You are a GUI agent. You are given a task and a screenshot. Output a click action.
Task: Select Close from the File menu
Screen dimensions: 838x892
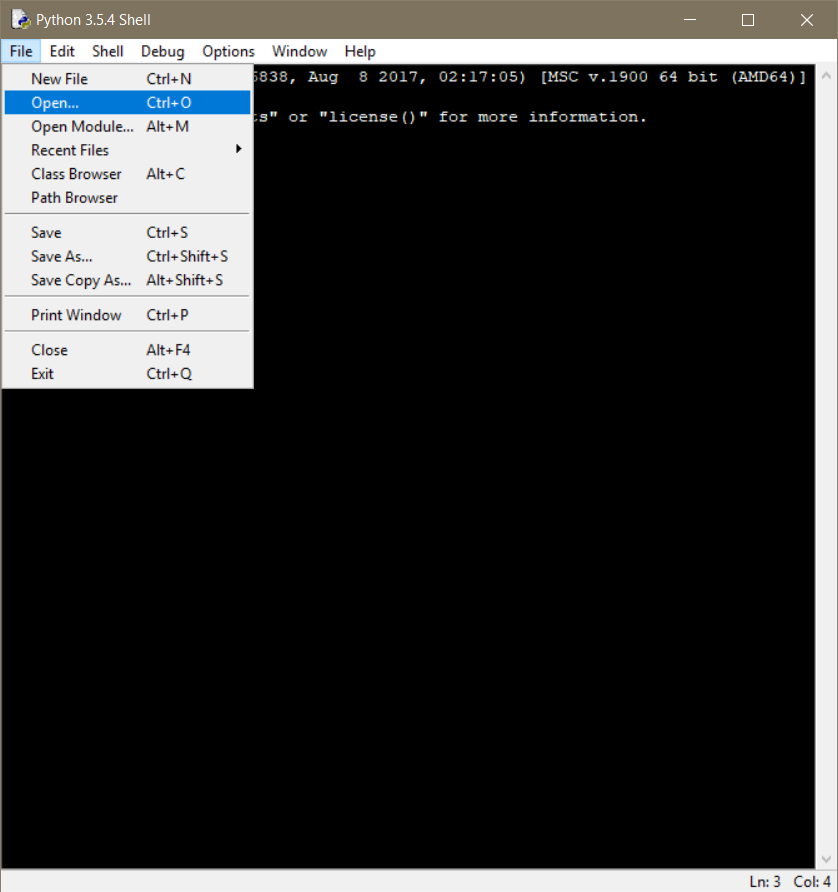click(x=127, y=350)
